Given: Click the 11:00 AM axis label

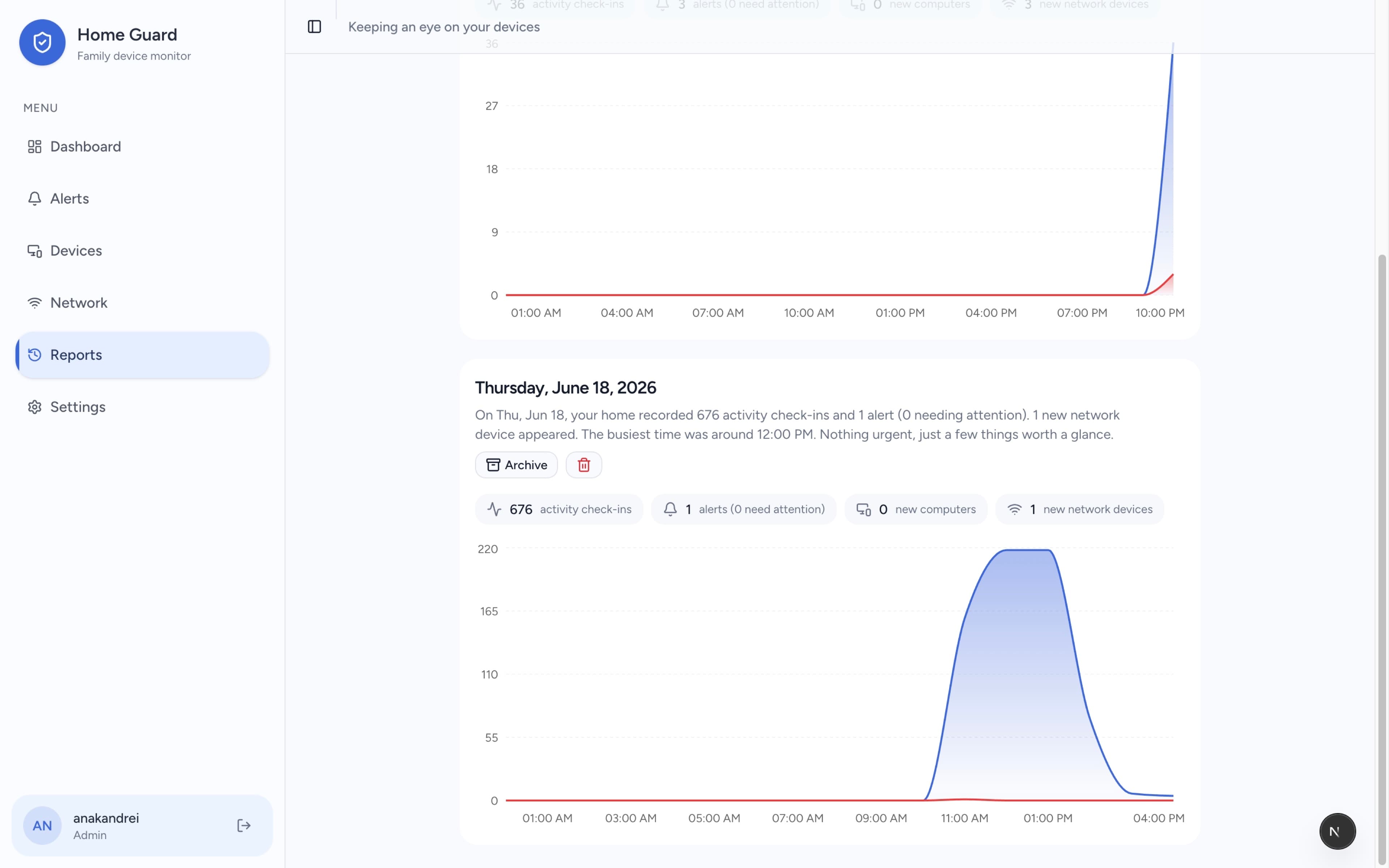Looking at the screenshot, I should click(964, 818).
